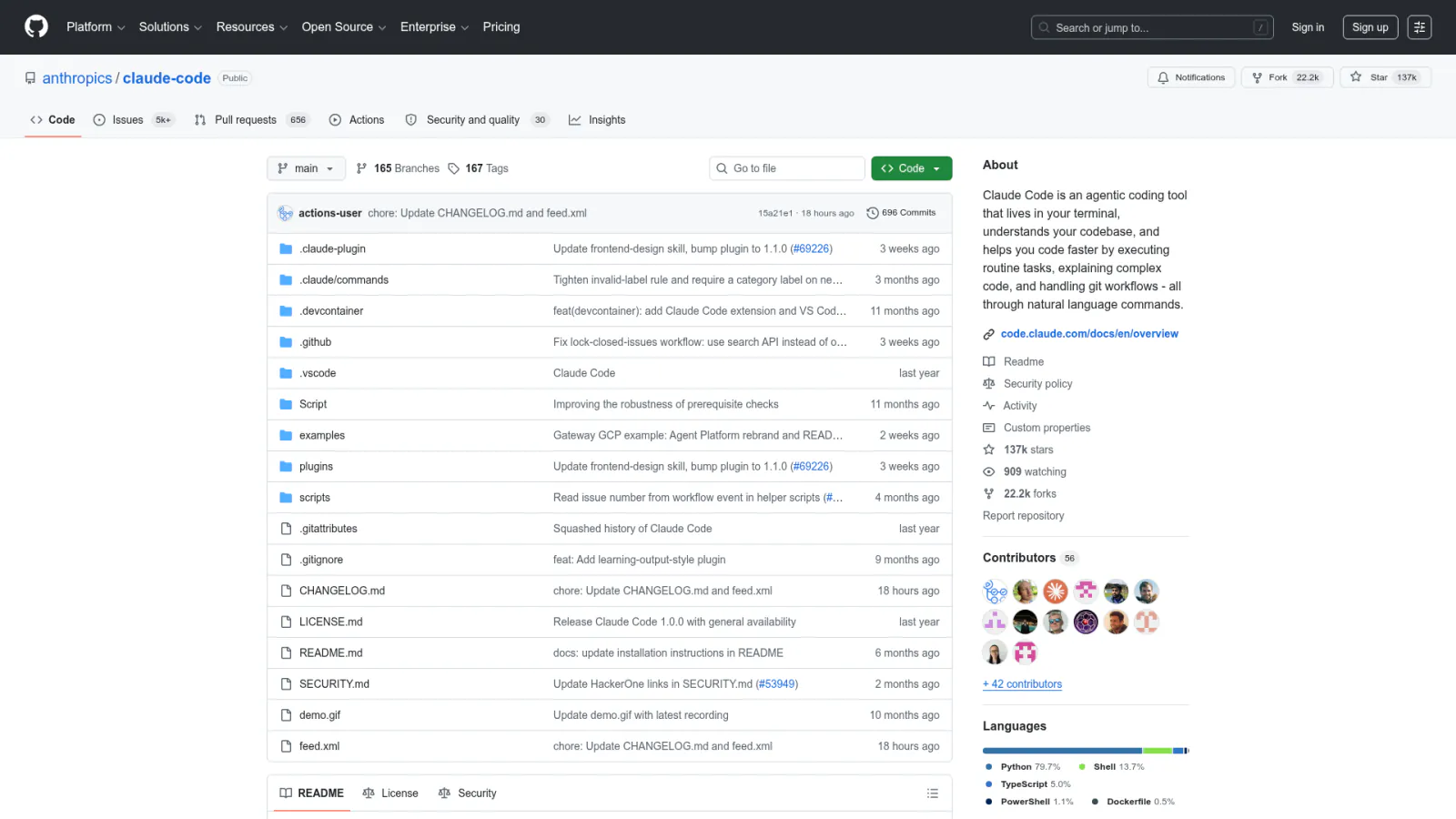Open pull request #69226 link in .claude-plugin row

pyautogui.click(x=811, y=249)
